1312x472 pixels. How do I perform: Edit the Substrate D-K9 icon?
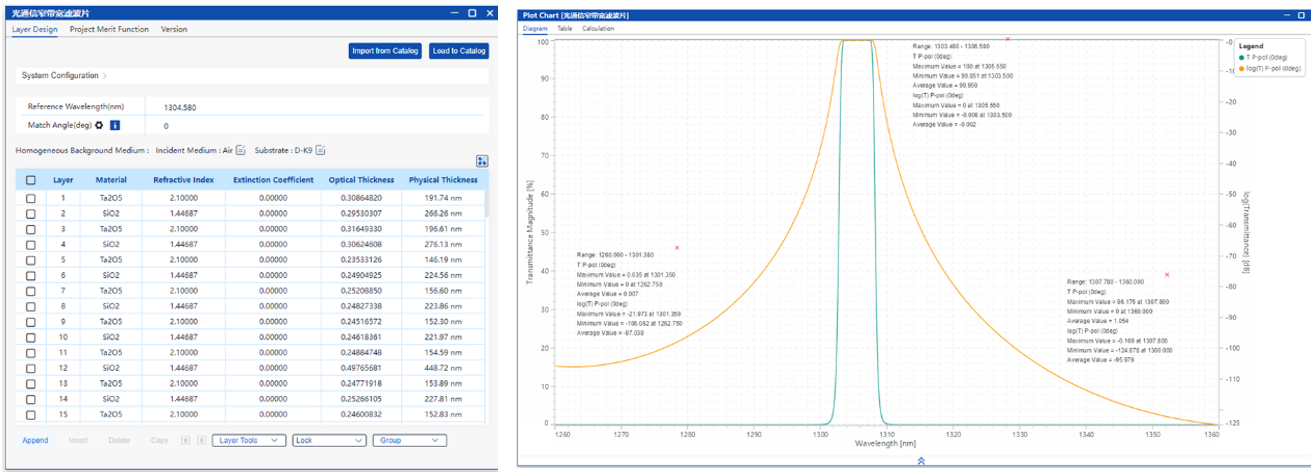(321, 150)
